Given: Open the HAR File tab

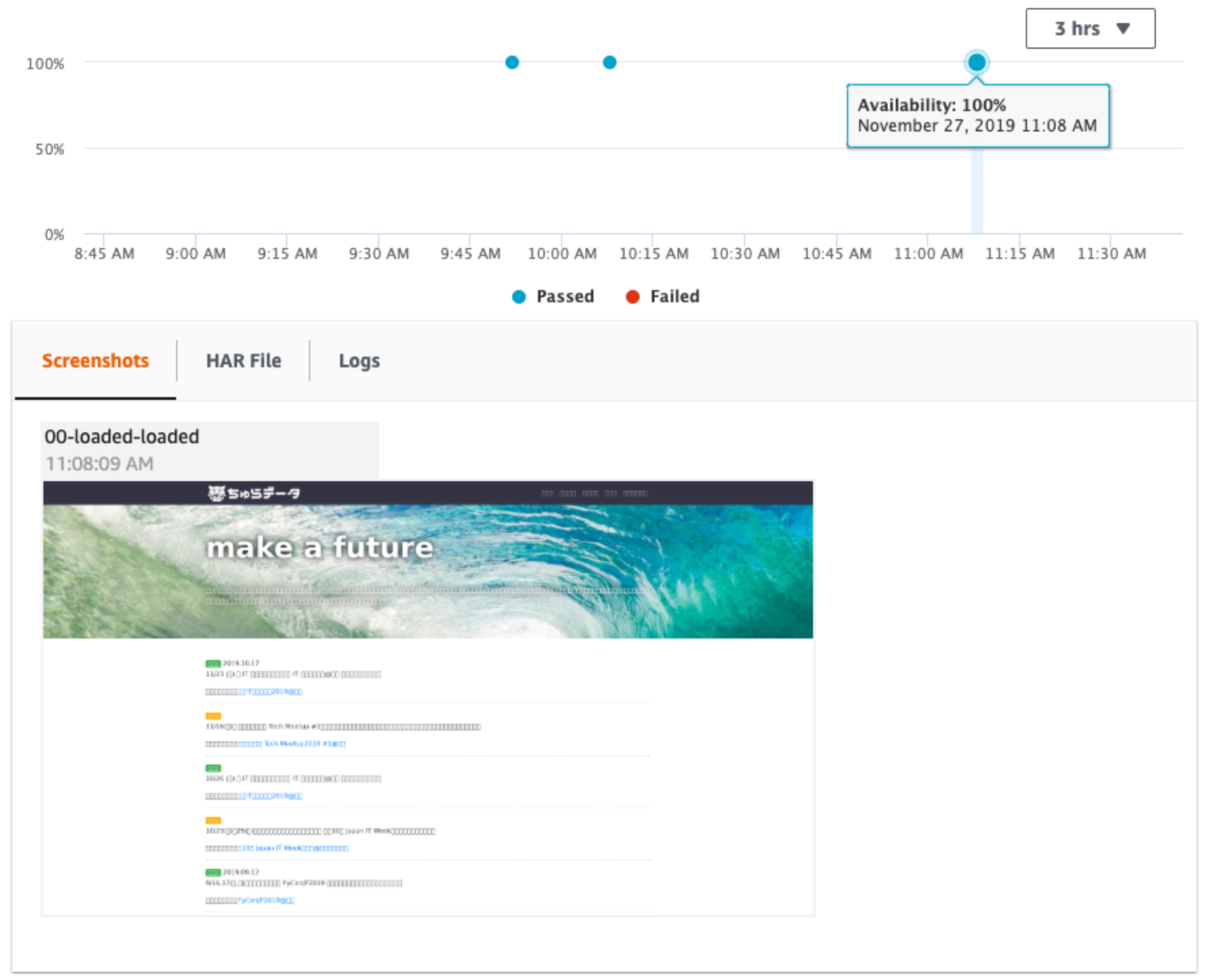Looking at the screenshot, I should pos(243,361).
